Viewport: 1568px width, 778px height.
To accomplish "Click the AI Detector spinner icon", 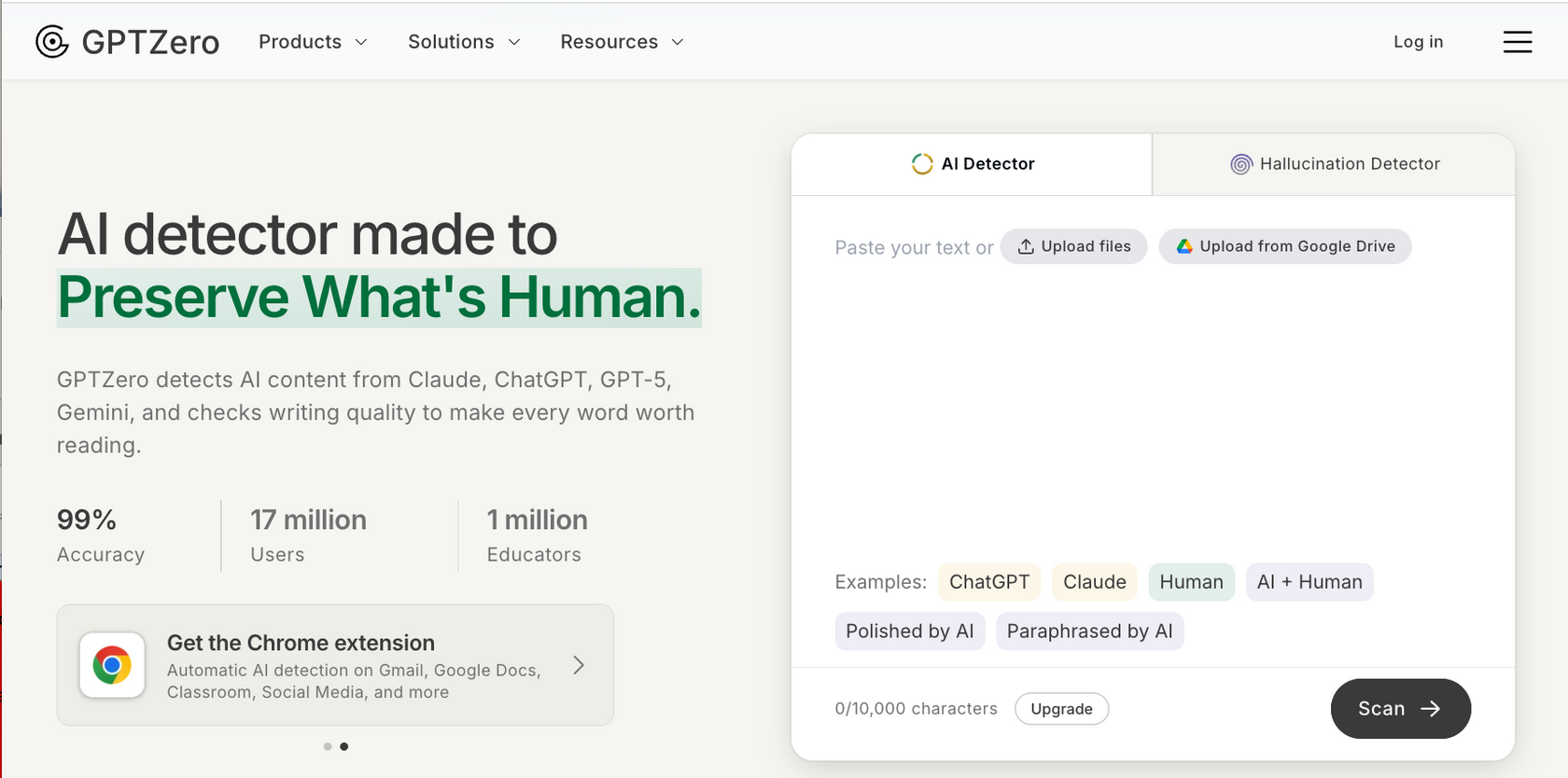I will click(922, 164).
